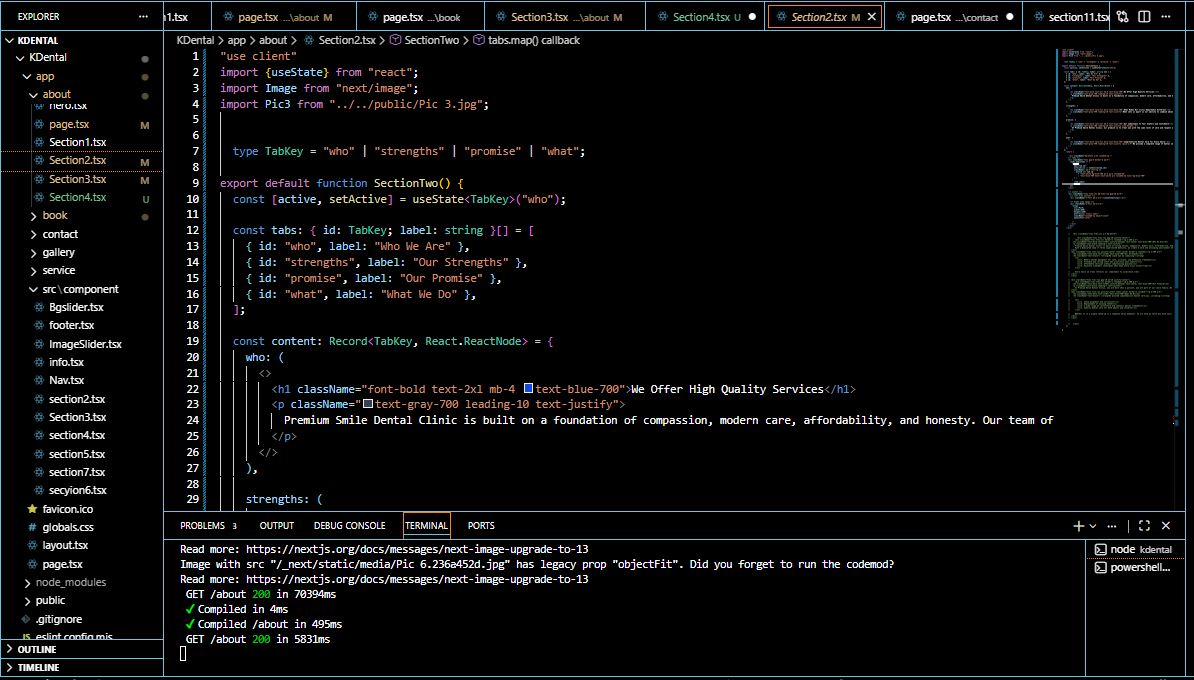Click tabs.map() callback breadcrumb
The height and width of the screenshot is (680, 1194).
[x=533, y=40]
